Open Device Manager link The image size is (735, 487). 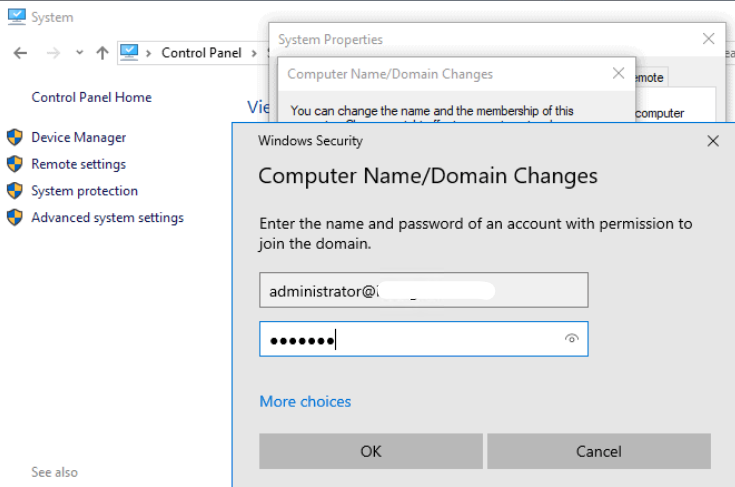pyautogui.click(x=78, y=137)
